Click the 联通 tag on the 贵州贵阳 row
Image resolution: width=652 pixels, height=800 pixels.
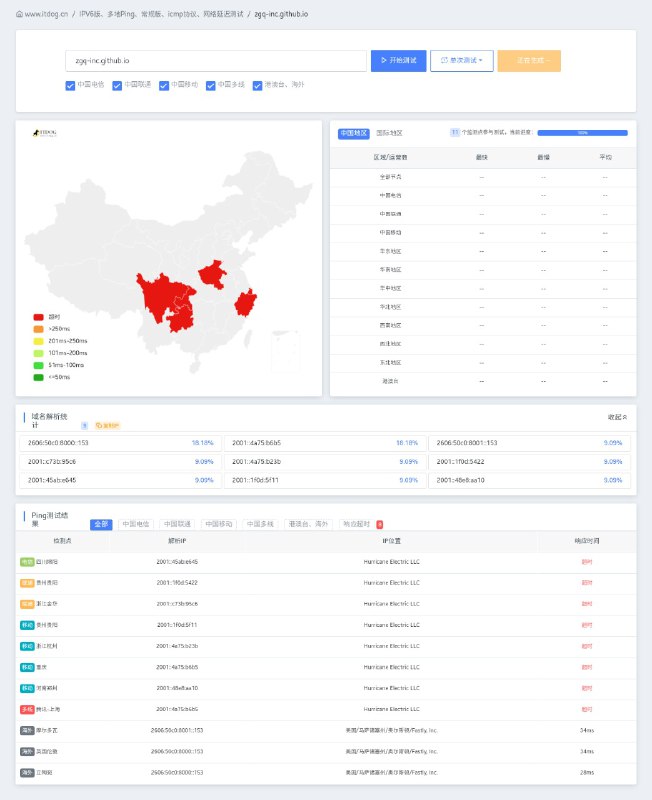[x=27, y=583]
